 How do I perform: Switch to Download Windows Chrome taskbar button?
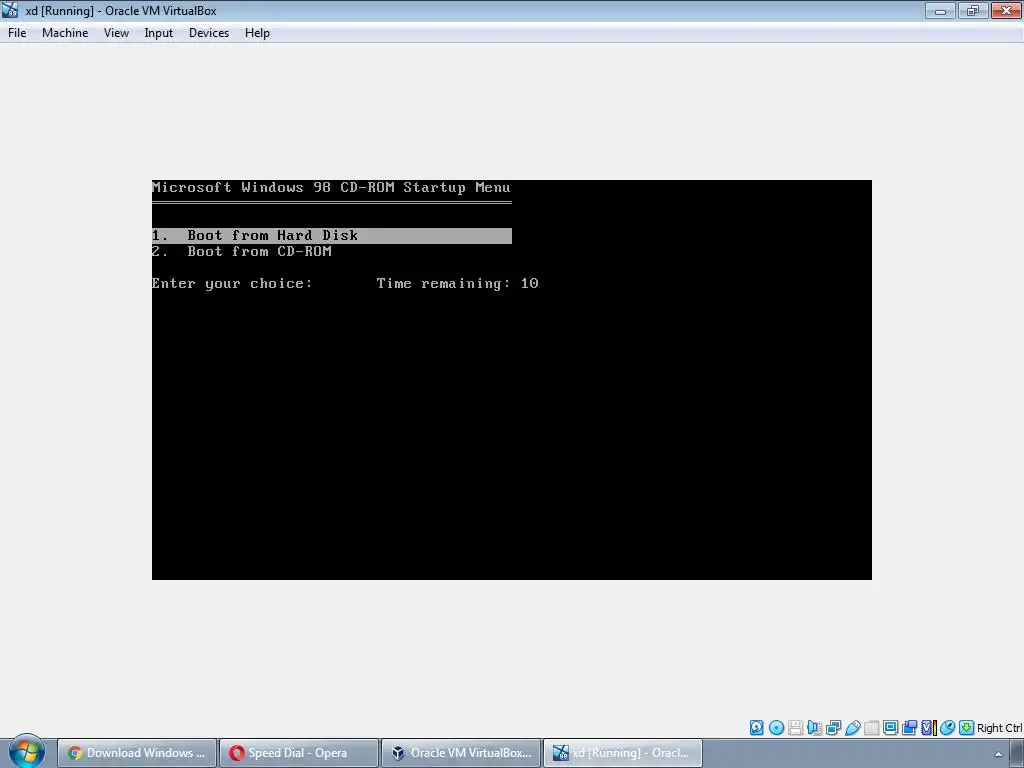point(136,753)
